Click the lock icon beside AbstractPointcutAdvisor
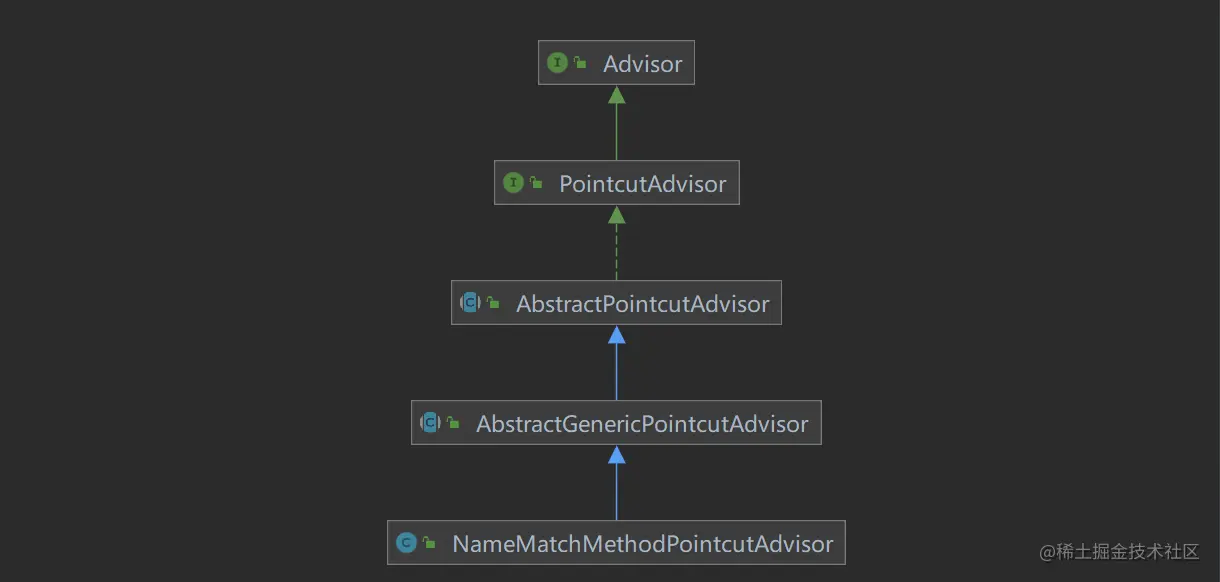1220x582 pixels. [493, 304]
